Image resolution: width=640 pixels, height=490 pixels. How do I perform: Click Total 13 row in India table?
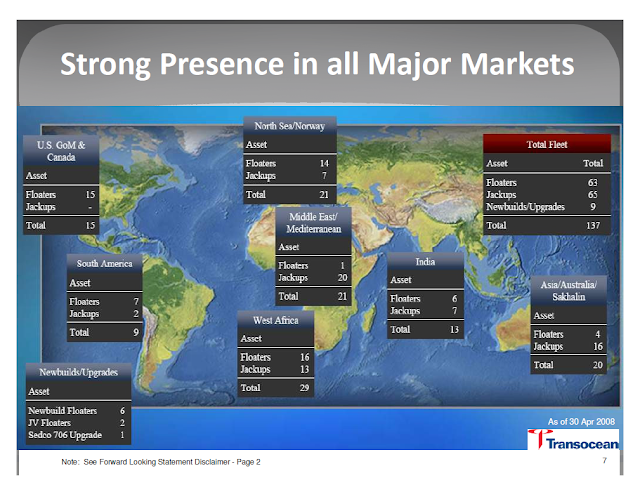tap(425, 330)
